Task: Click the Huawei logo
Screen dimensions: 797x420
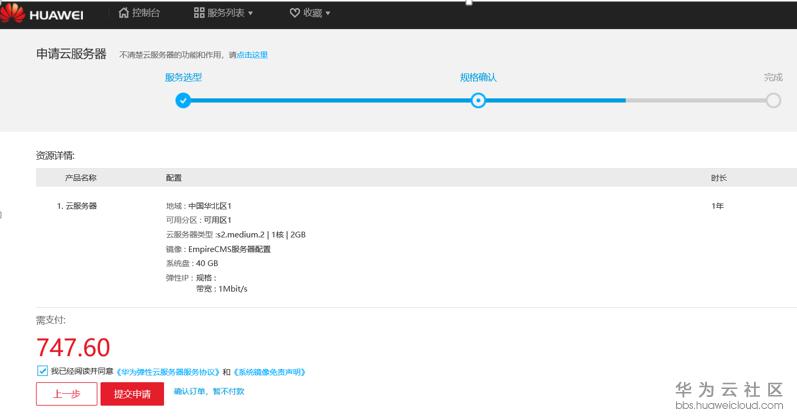Action: pos(42,13)
